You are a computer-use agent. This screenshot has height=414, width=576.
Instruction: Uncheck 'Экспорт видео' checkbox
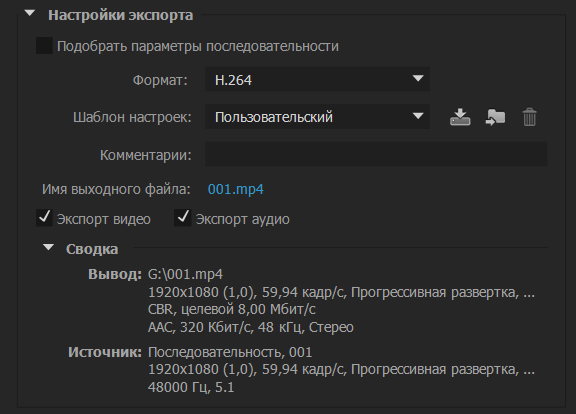(44, 218)
